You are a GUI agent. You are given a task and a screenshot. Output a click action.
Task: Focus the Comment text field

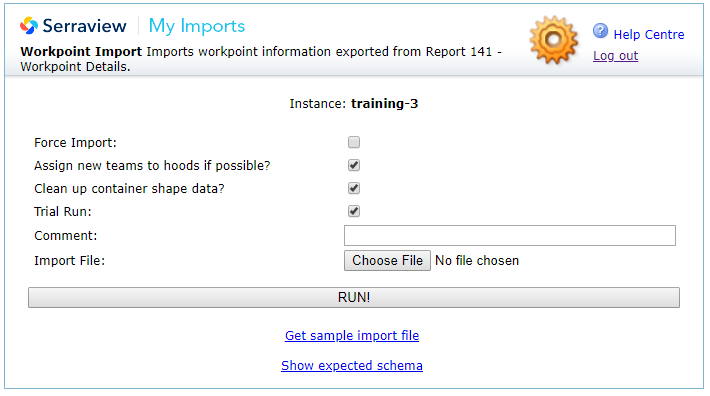(510, 235)
